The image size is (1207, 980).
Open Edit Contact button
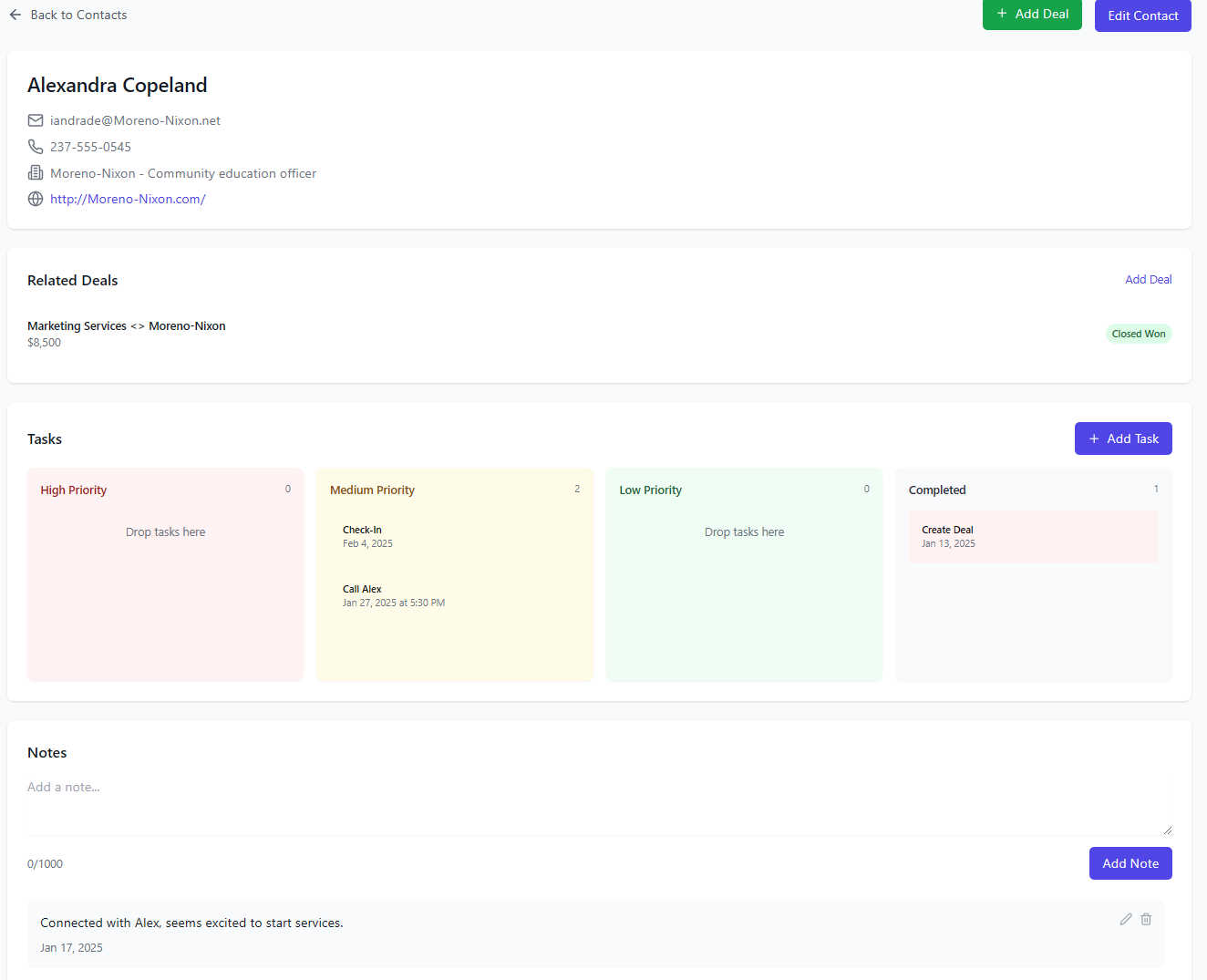[x=1143, y=15]
